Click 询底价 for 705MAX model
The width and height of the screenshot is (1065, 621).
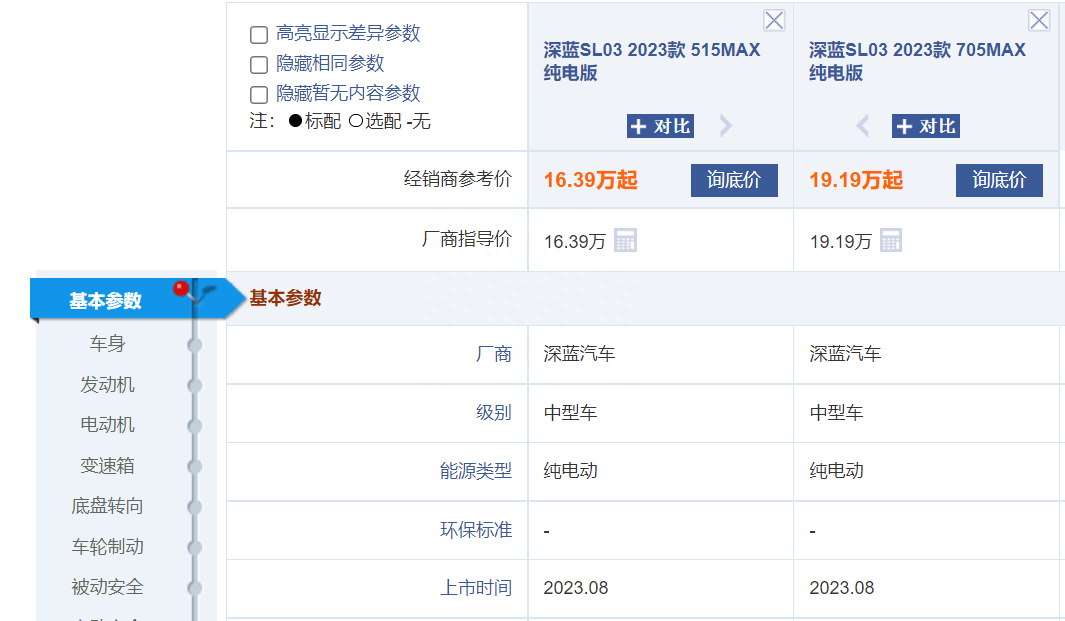[x=999, y=180]
